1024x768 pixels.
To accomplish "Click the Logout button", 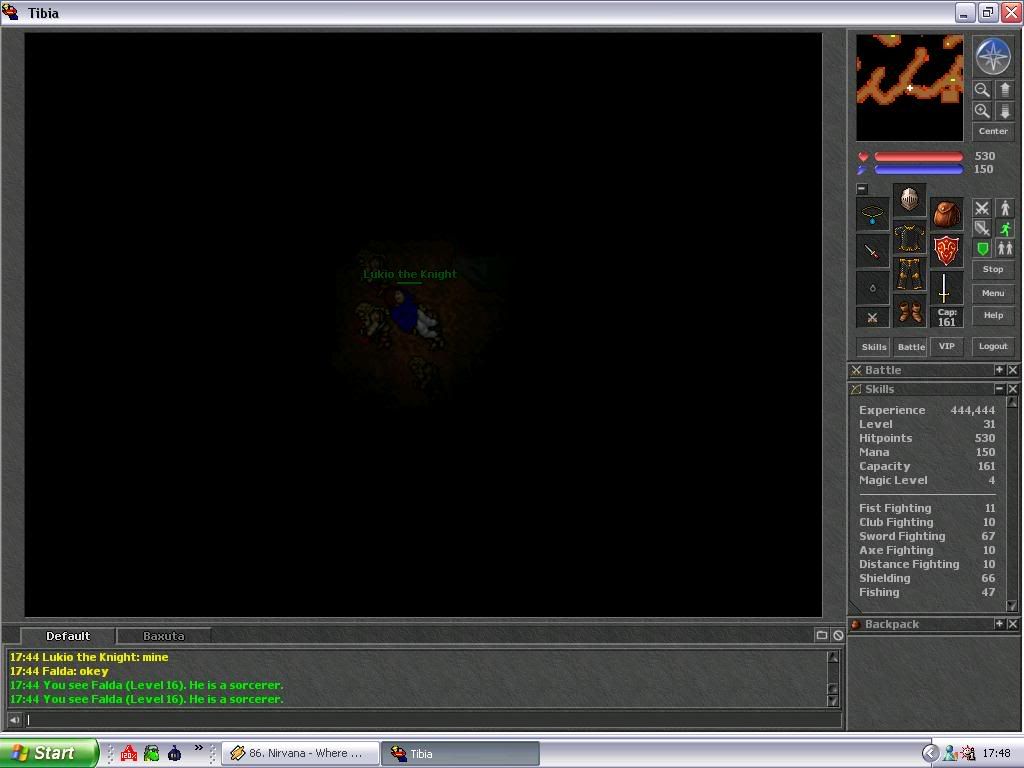I will [x=993, y=346].
